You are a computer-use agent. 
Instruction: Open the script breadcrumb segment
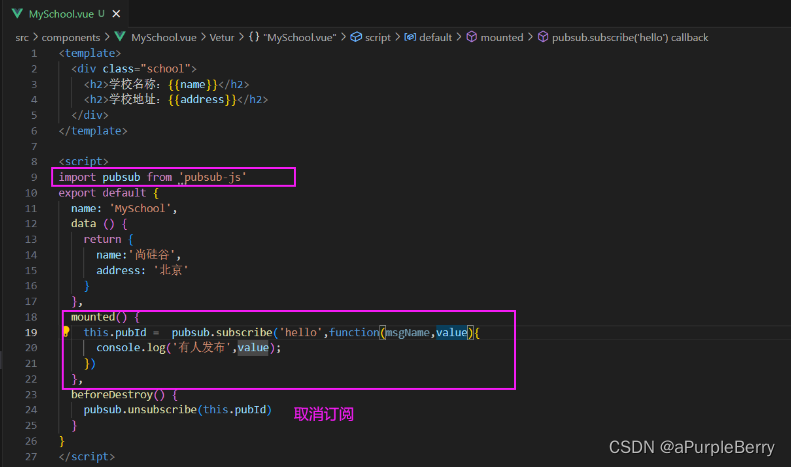click(378, 37)
